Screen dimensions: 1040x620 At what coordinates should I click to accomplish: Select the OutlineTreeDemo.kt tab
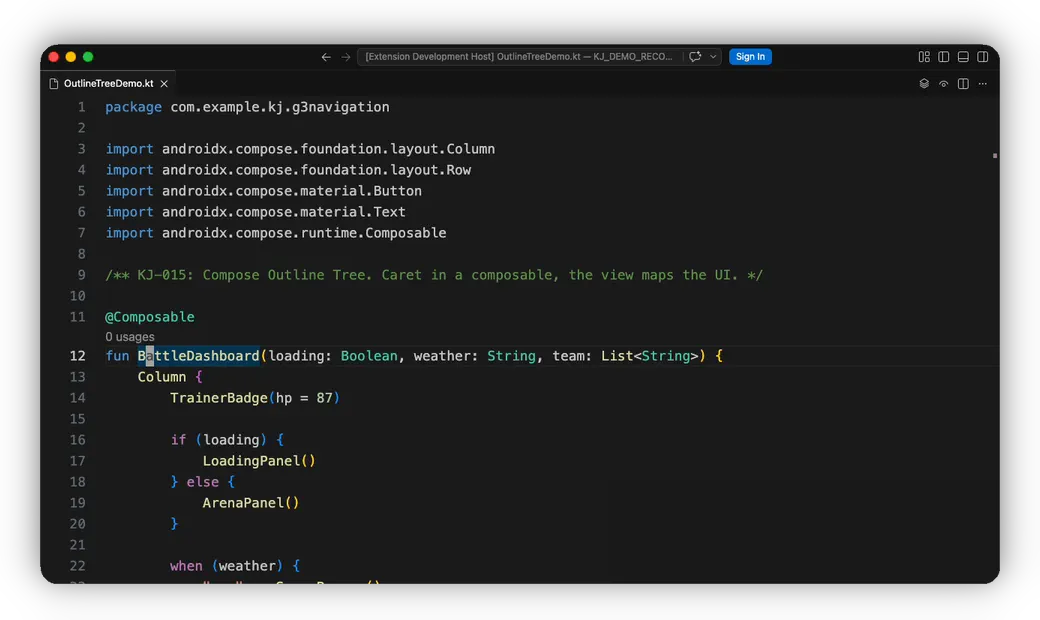[x=108, y=84]
